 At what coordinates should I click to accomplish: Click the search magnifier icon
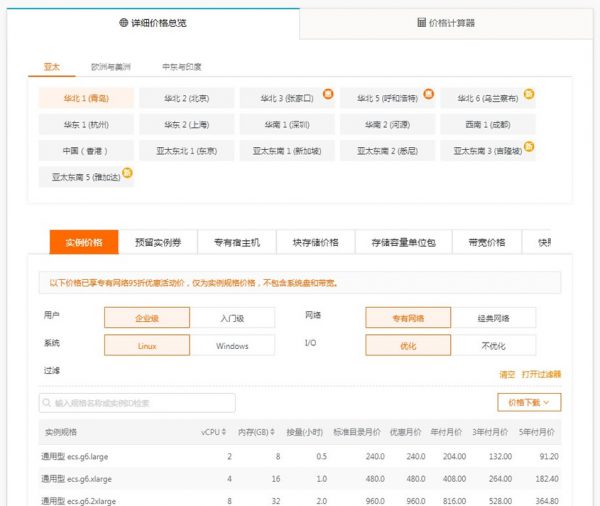click(47, 403)
